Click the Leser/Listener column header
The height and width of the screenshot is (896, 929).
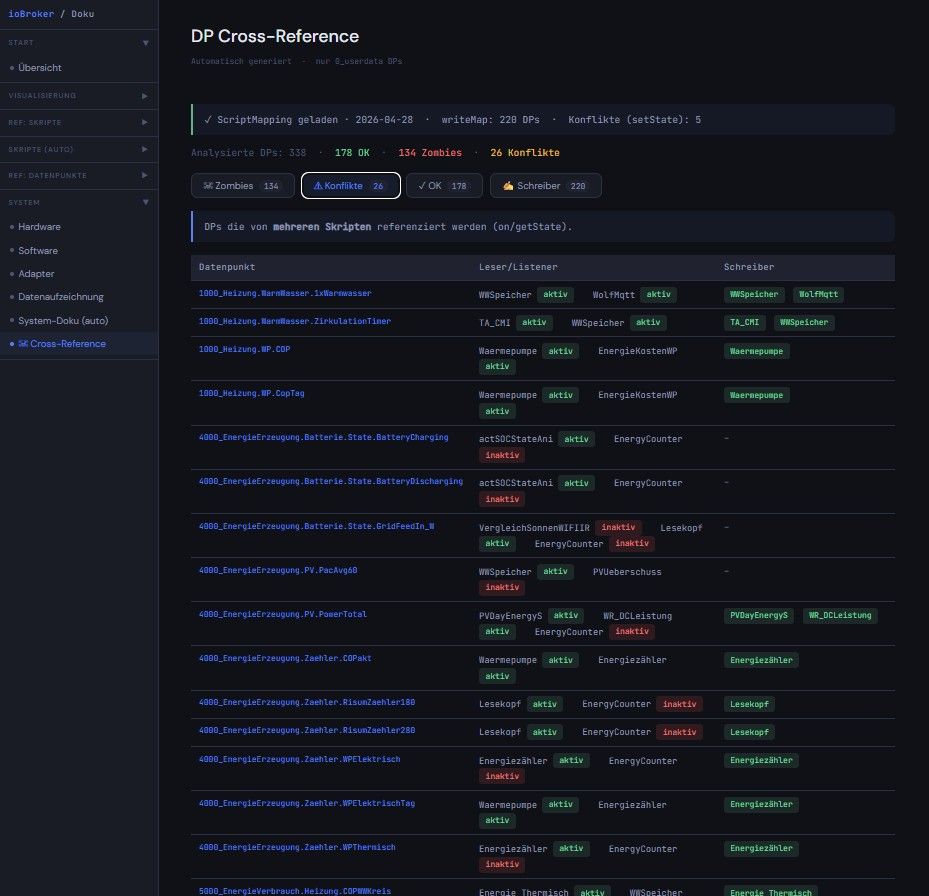[x=518, y=267]
